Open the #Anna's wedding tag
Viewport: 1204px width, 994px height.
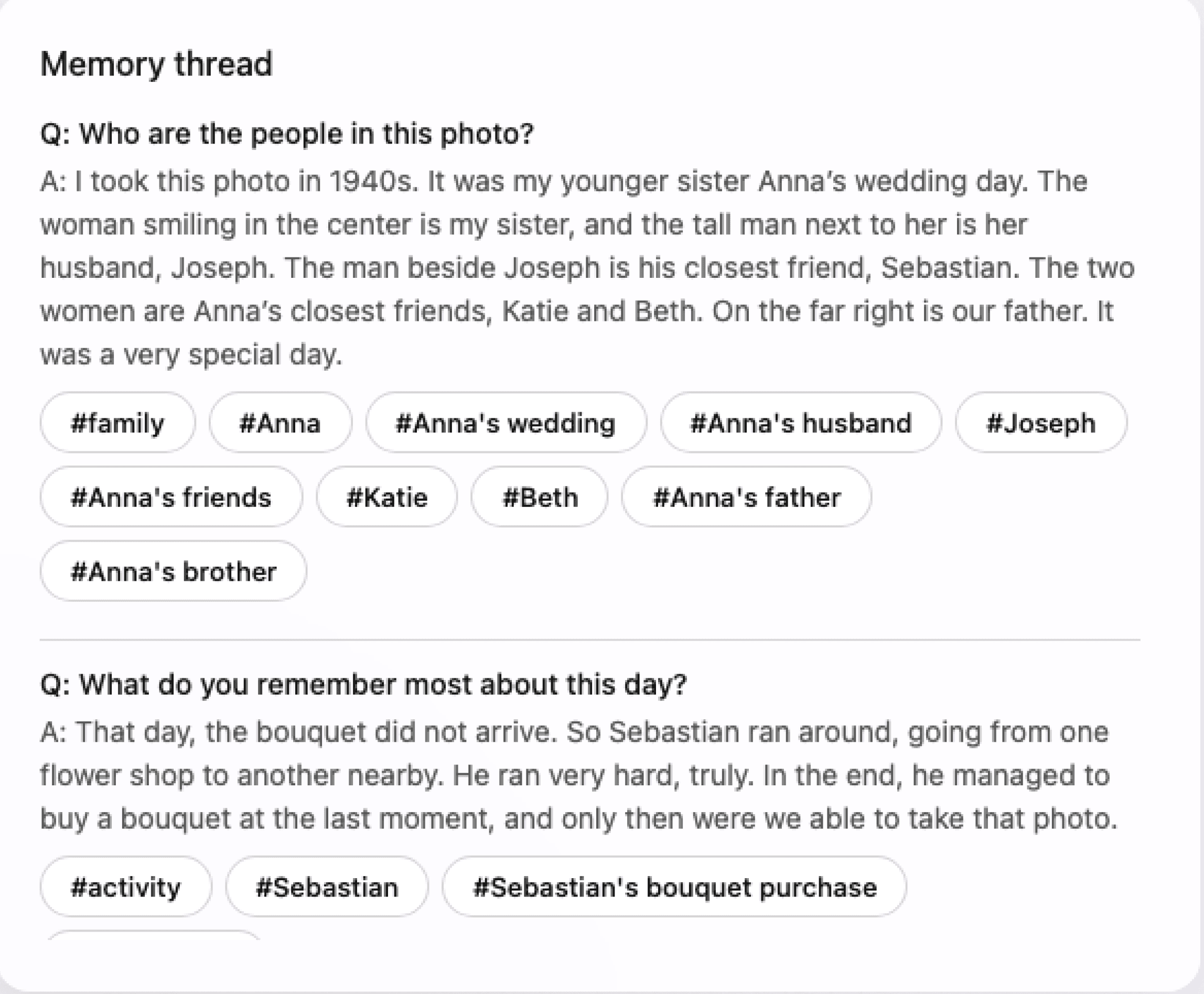(506, 423)
